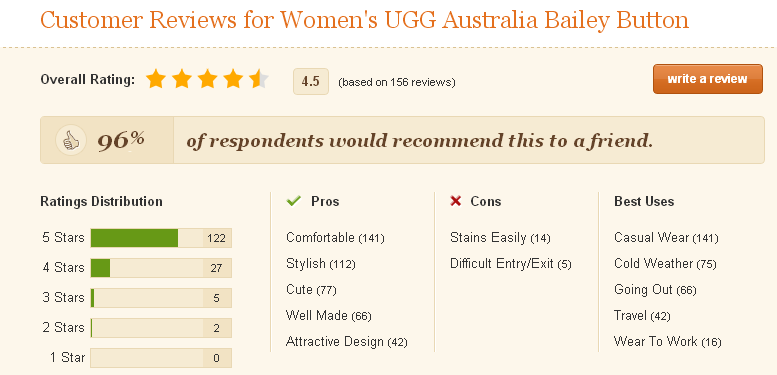Open the Stains Easily (14) con
This screenshot has width=777, height=375.
coord(500,238)
